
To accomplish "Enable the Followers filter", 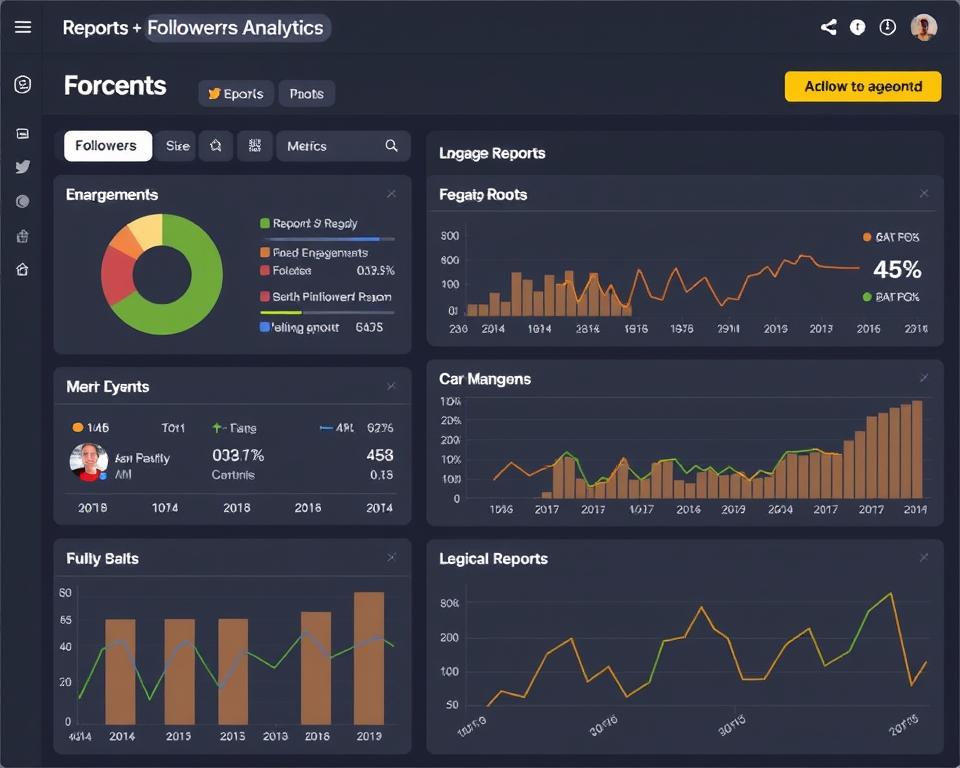I will point(107,145).
